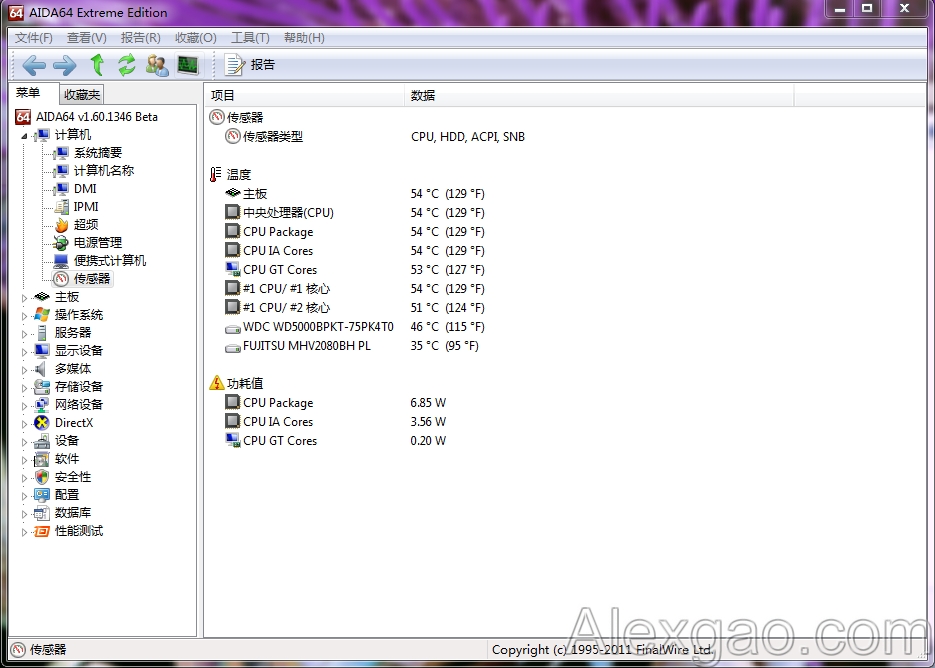Select the #1 CPU/ #1 核心 row
This screenshot has height=668, width=935.
coord(355,289)
